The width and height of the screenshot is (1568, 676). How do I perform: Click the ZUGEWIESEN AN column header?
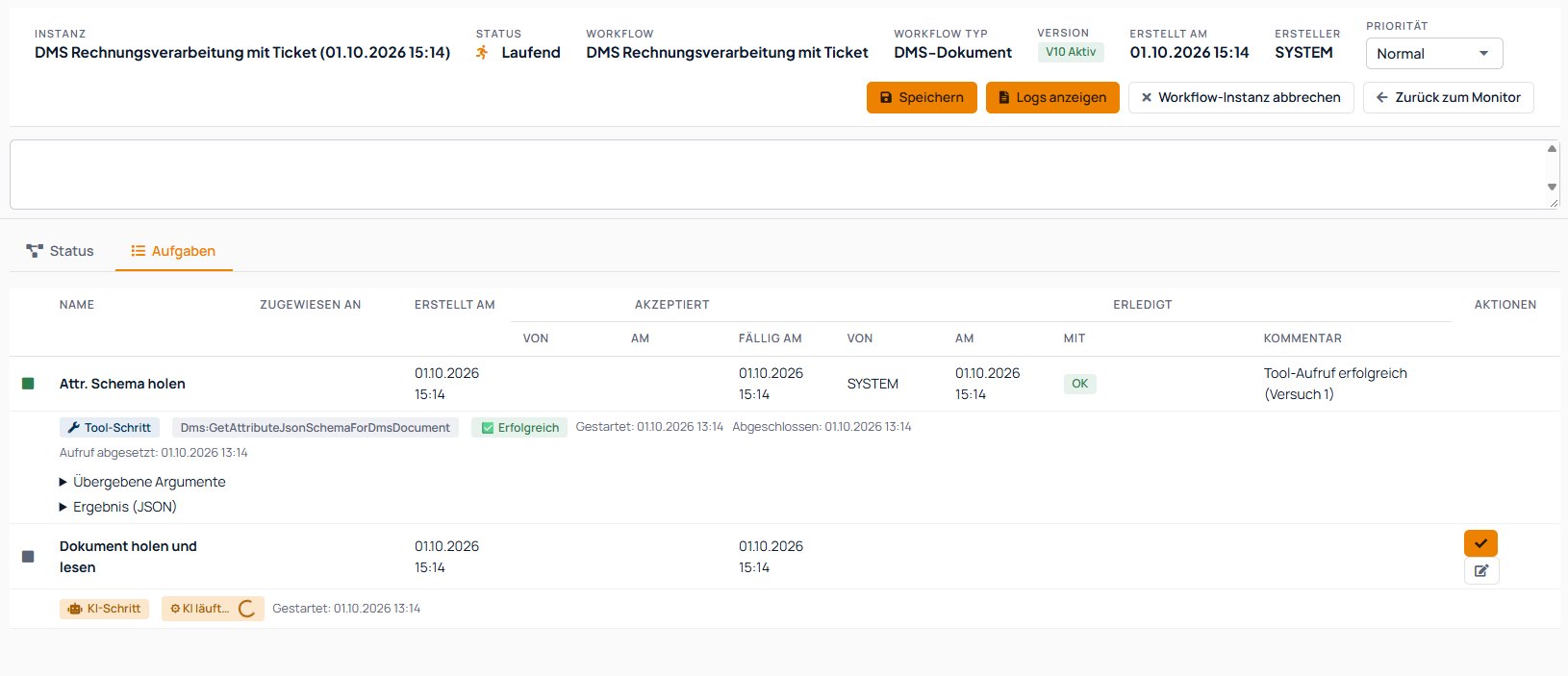pos(311,305)
